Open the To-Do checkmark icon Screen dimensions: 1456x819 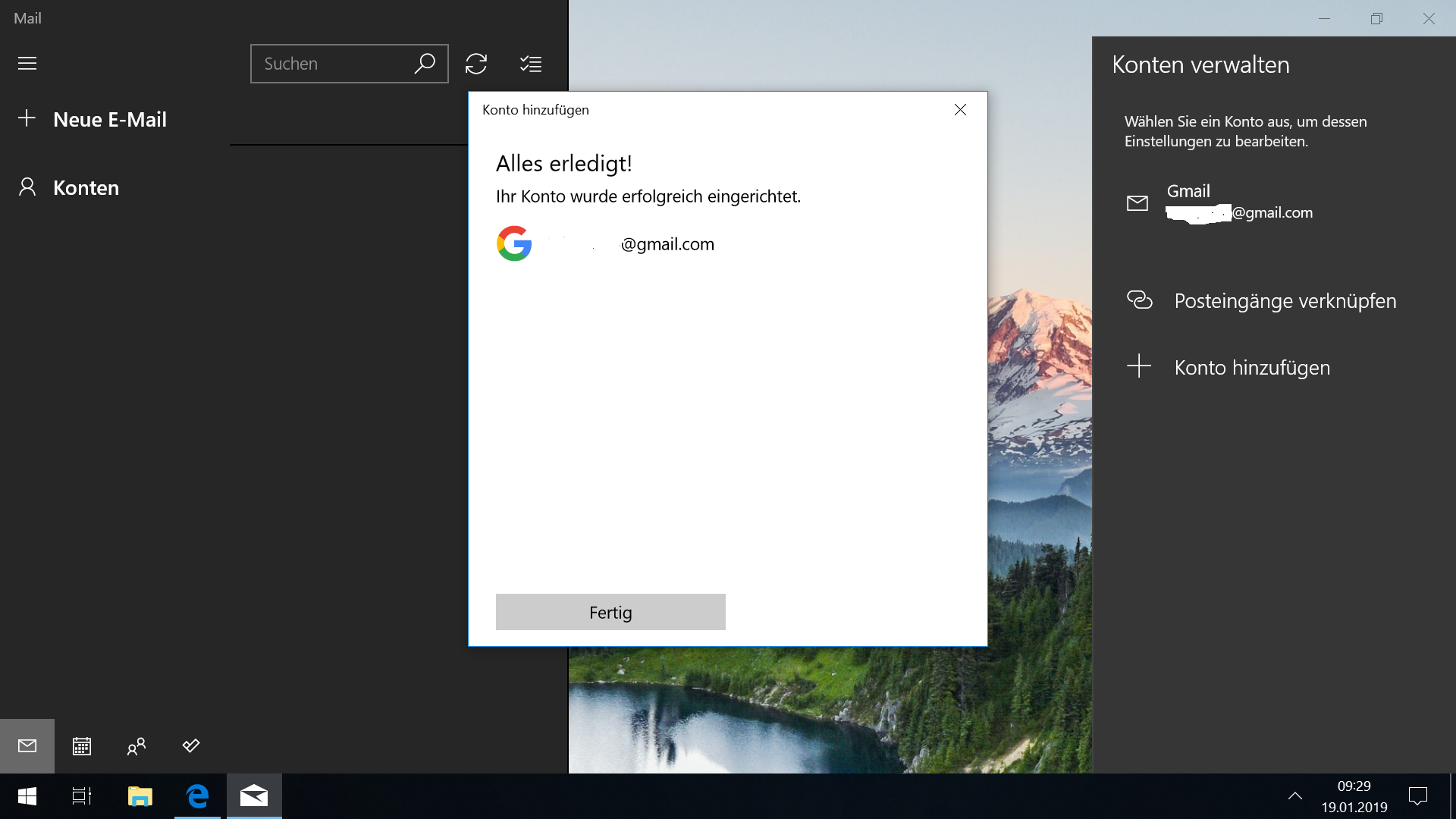tap(191, 746)
